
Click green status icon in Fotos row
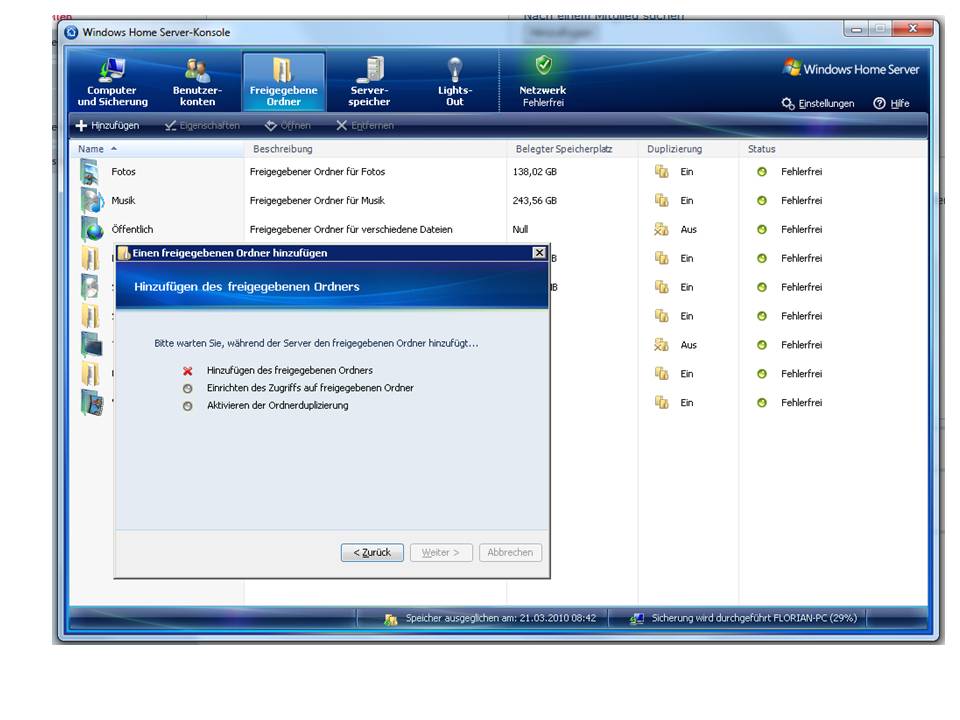point(762,172)
